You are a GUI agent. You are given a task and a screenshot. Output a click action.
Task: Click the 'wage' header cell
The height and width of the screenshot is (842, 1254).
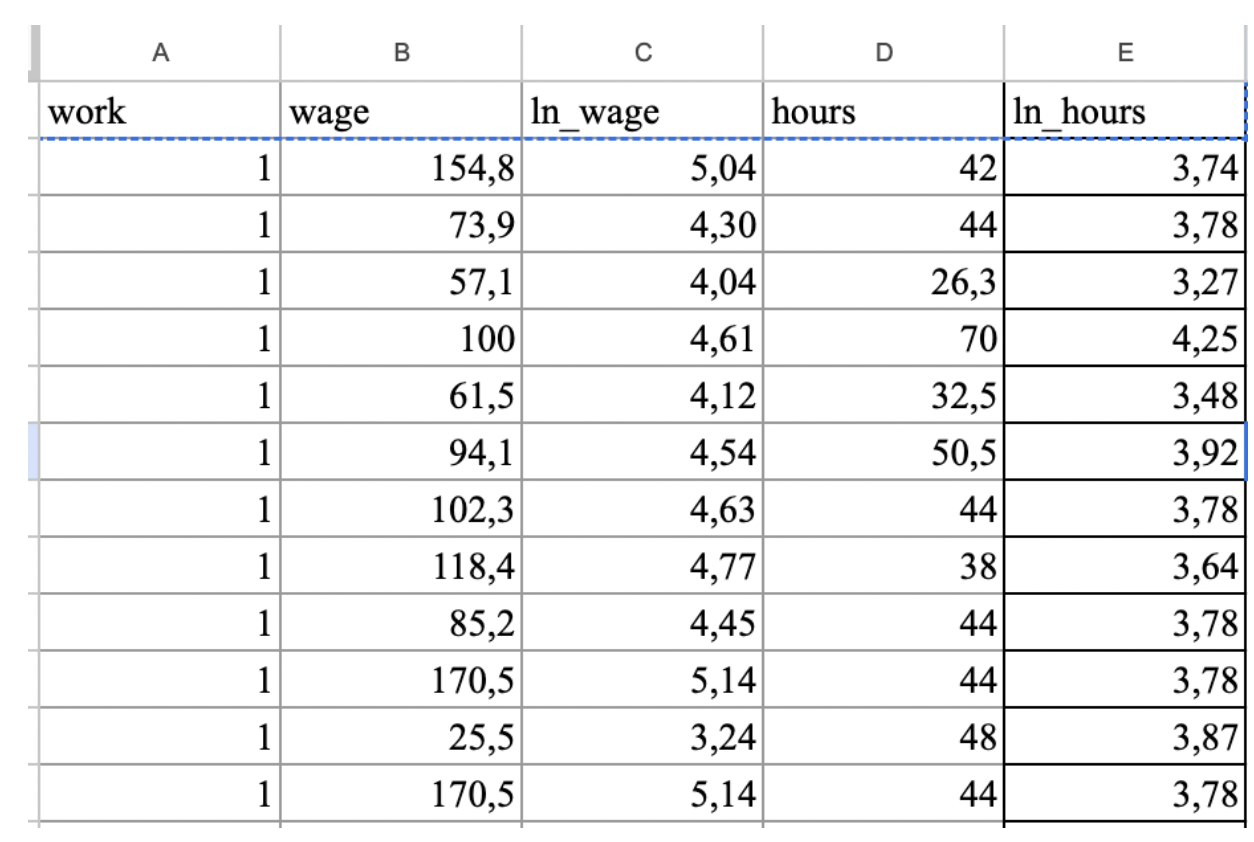(x=401, y=112)
